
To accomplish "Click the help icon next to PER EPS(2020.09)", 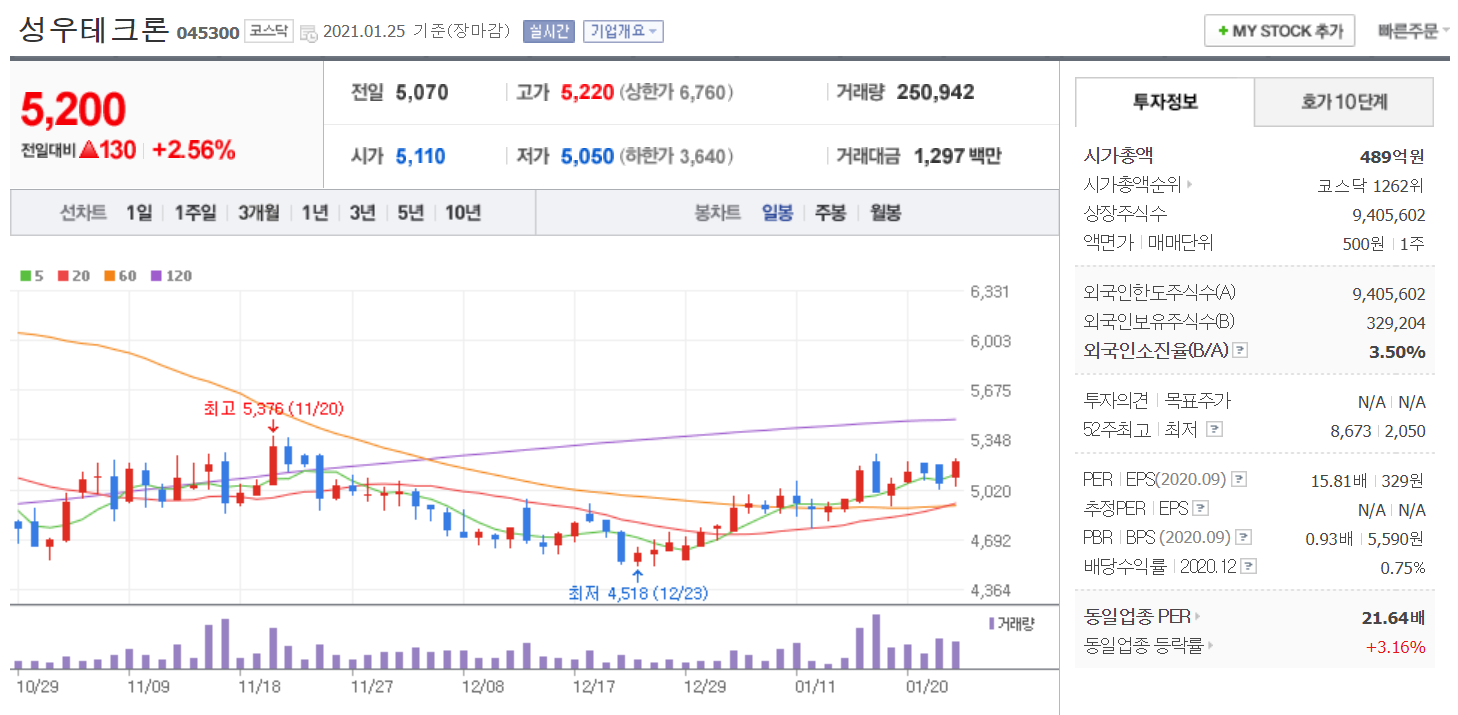I will [1238, 480].
